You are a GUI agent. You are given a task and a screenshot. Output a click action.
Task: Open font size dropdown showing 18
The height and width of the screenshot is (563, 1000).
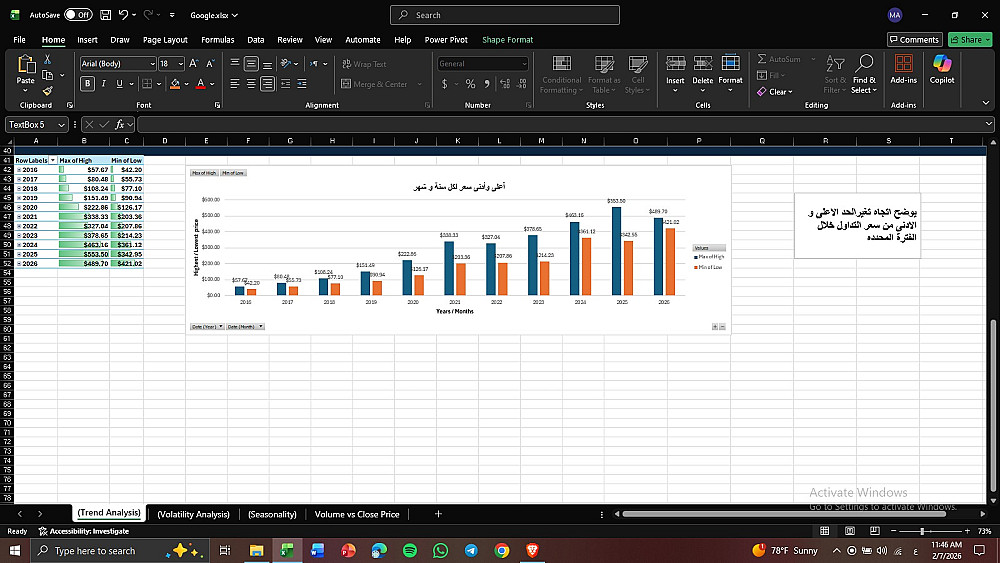coord(180,64)
